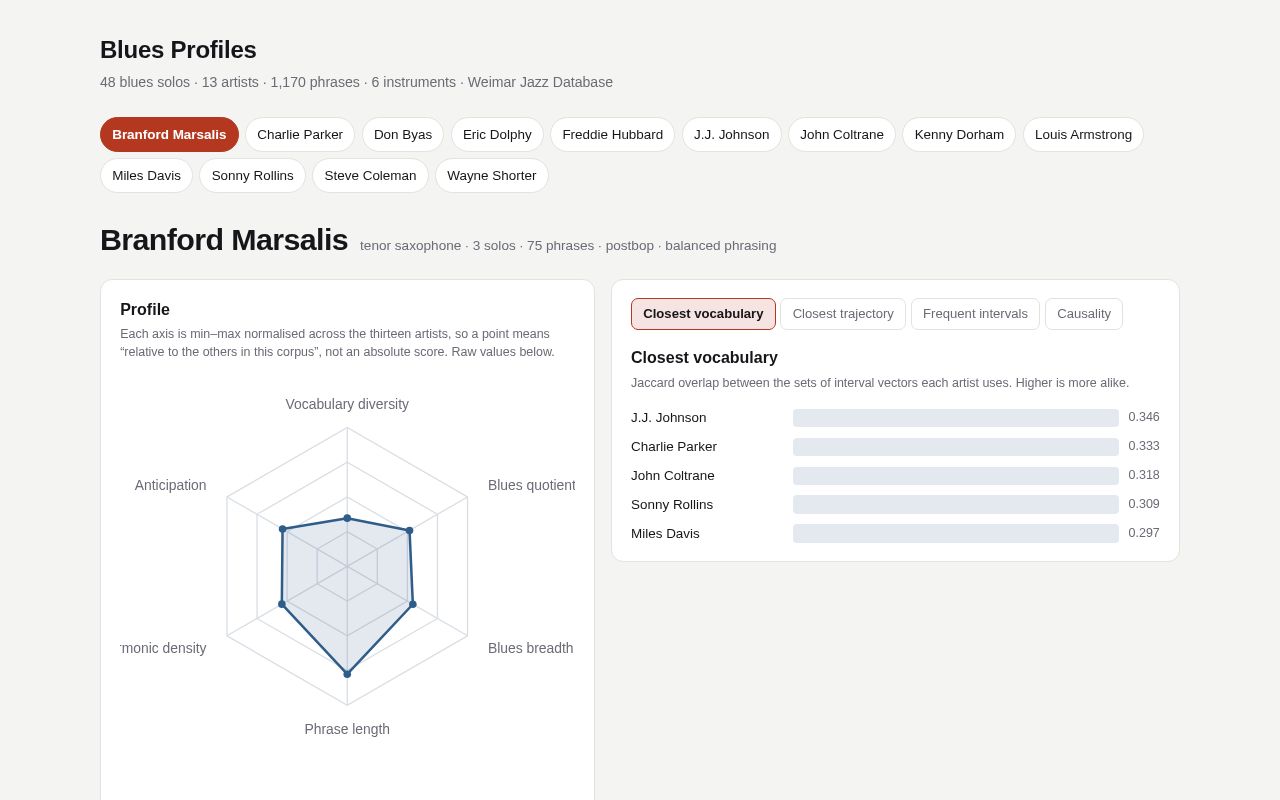The image size is (1280, 800).
Task: Choose the Don Byas artist chip
Action: (403, 135)
